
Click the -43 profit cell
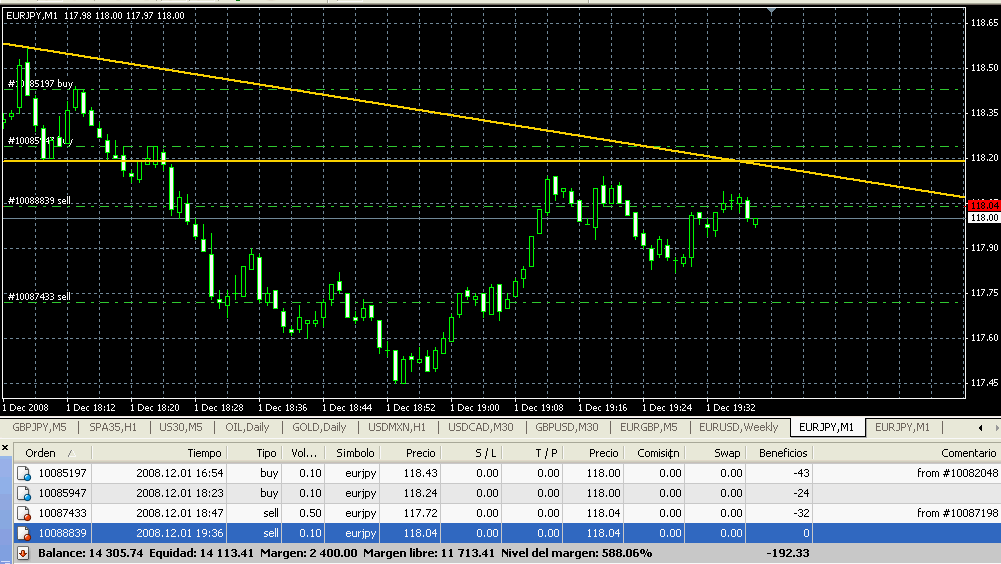pos(801,473)
